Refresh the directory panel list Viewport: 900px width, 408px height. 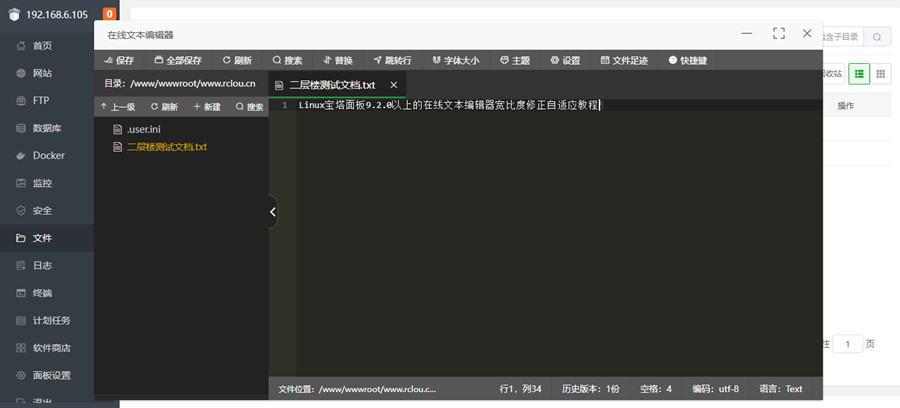164,107
